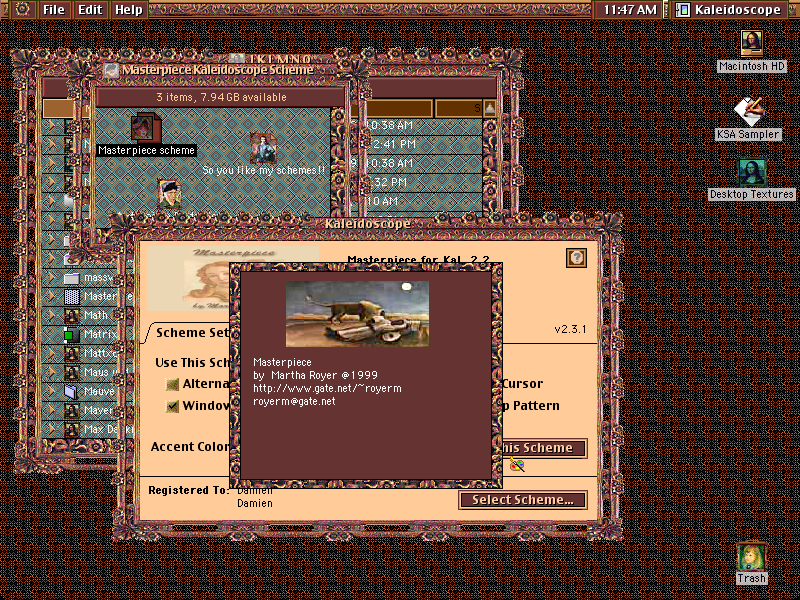Select the 'massw' folder icon in list

(x=71, y=278)
